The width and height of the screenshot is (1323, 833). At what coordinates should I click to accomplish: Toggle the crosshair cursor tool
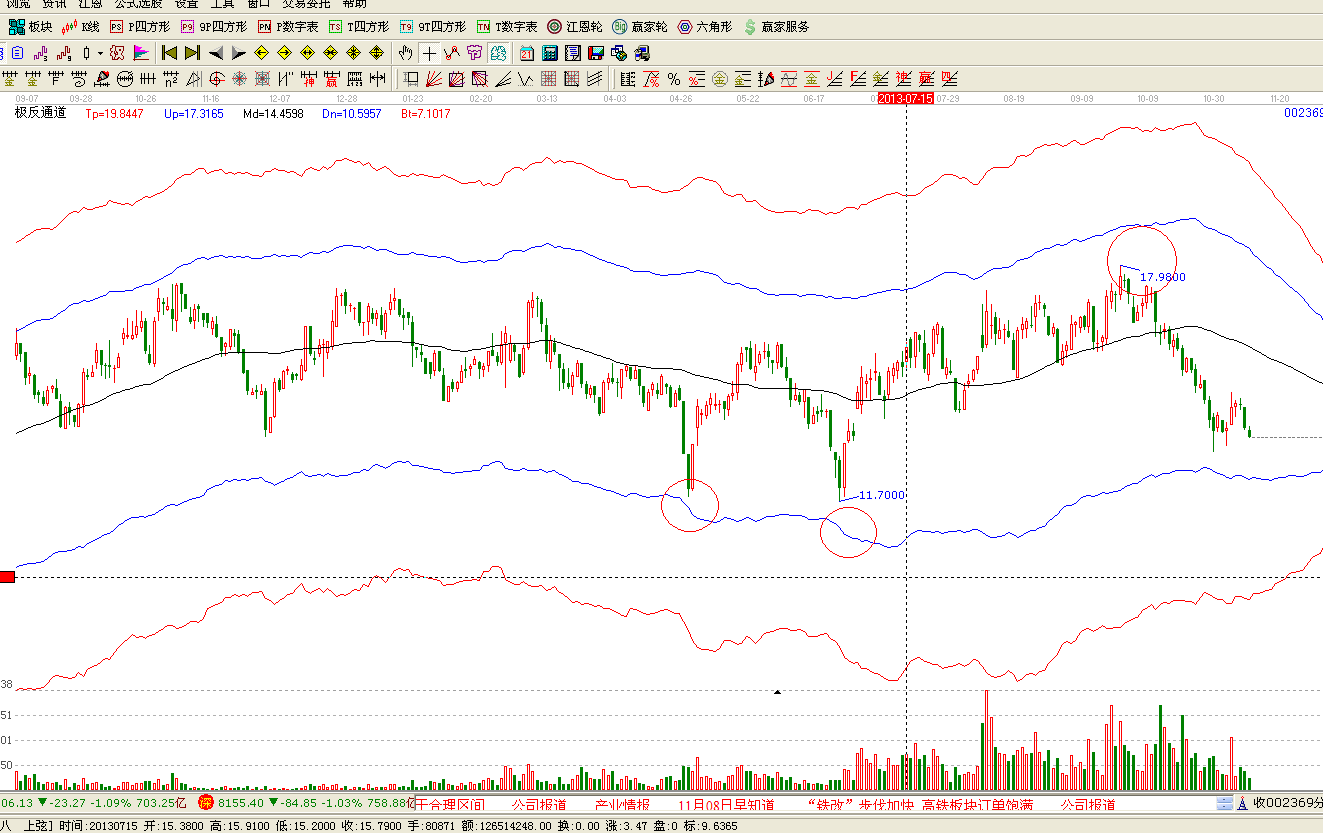click(x=429, y=53)
